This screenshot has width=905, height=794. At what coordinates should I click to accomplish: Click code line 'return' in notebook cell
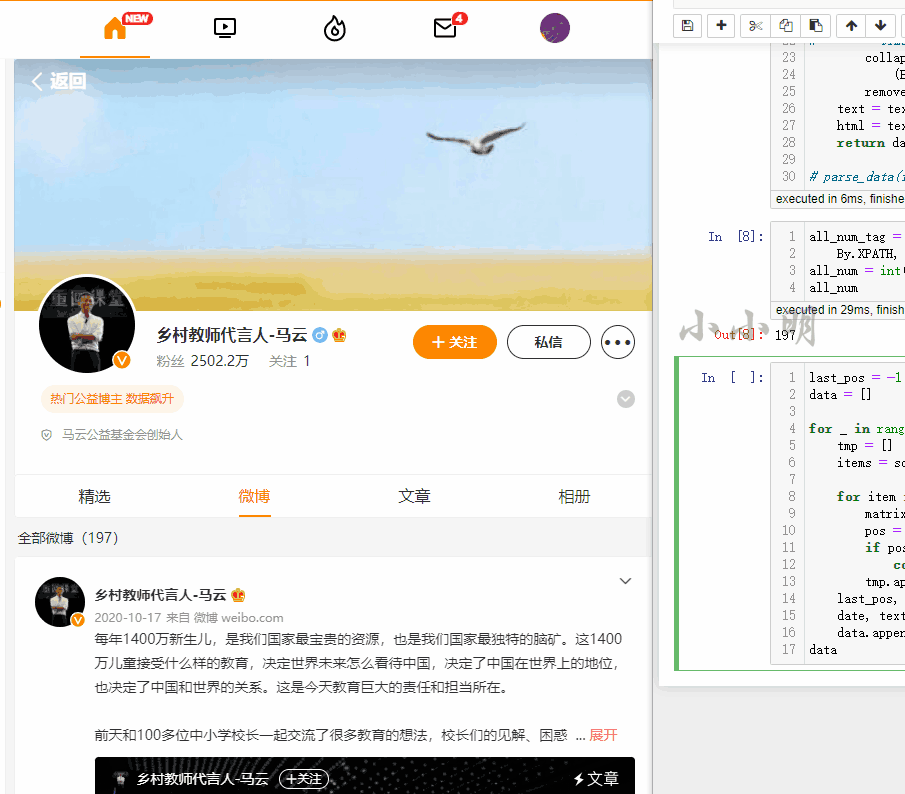tap(861, 143)
